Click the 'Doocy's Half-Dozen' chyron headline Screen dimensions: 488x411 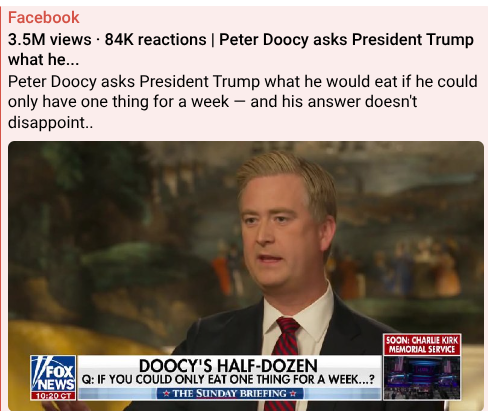click(228, 365)
